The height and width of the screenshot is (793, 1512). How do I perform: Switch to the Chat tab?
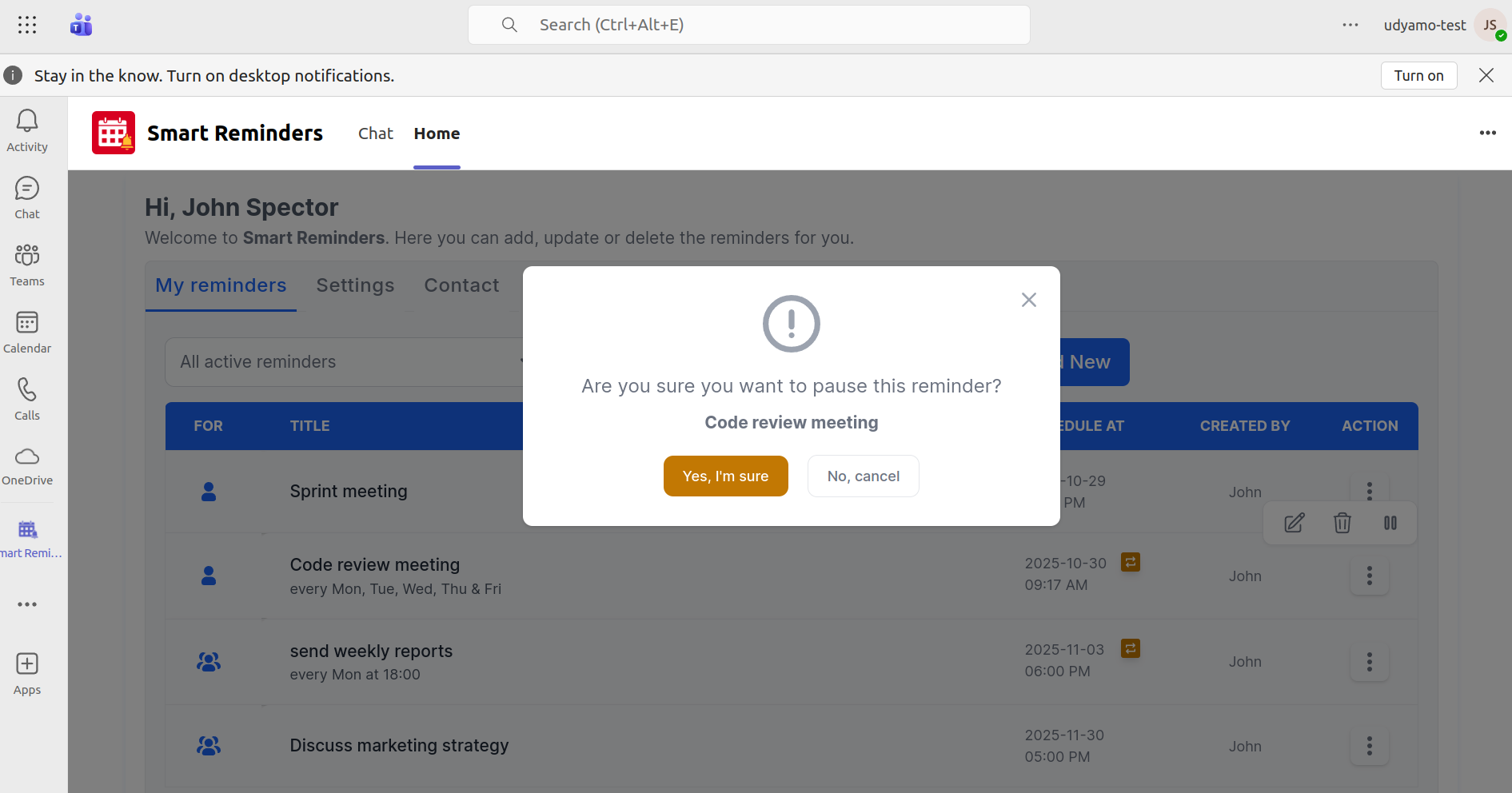pos(375,133)
